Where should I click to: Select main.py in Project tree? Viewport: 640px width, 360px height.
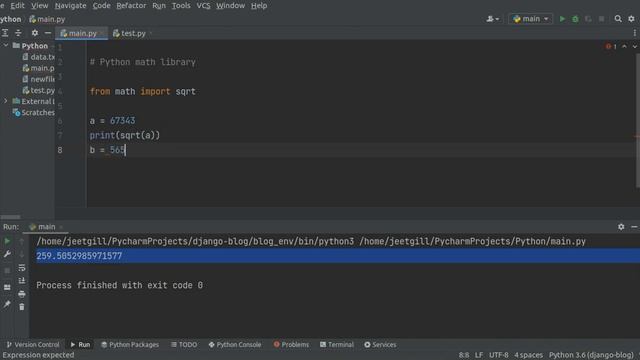point(38,68)
